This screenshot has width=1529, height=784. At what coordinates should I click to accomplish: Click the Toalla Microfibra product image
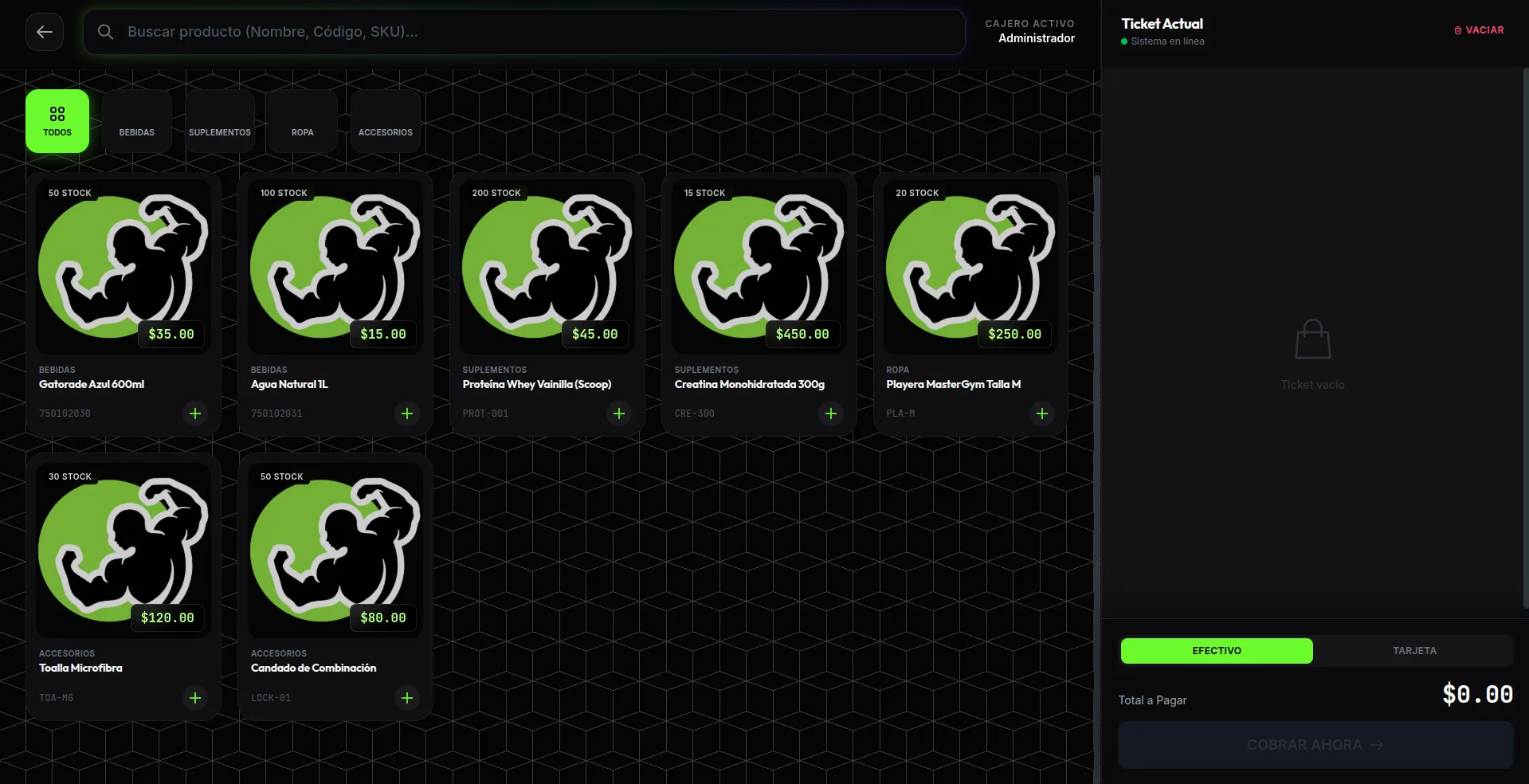123,550
